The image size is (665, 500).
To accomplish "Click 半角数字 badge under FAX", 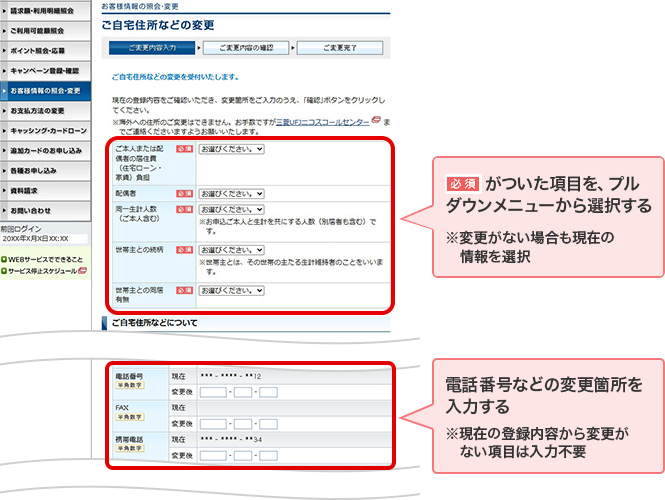I will (x=130, y=417).
